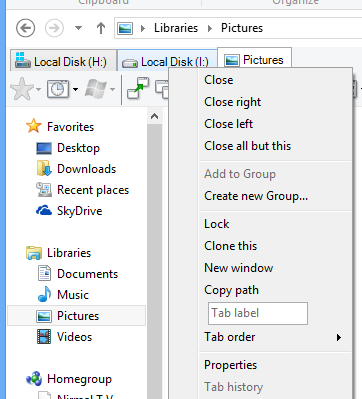Open Recent places in Favorites
This screenshot has width=362, height=399.
pyautogui.click(x=93, y=190)
